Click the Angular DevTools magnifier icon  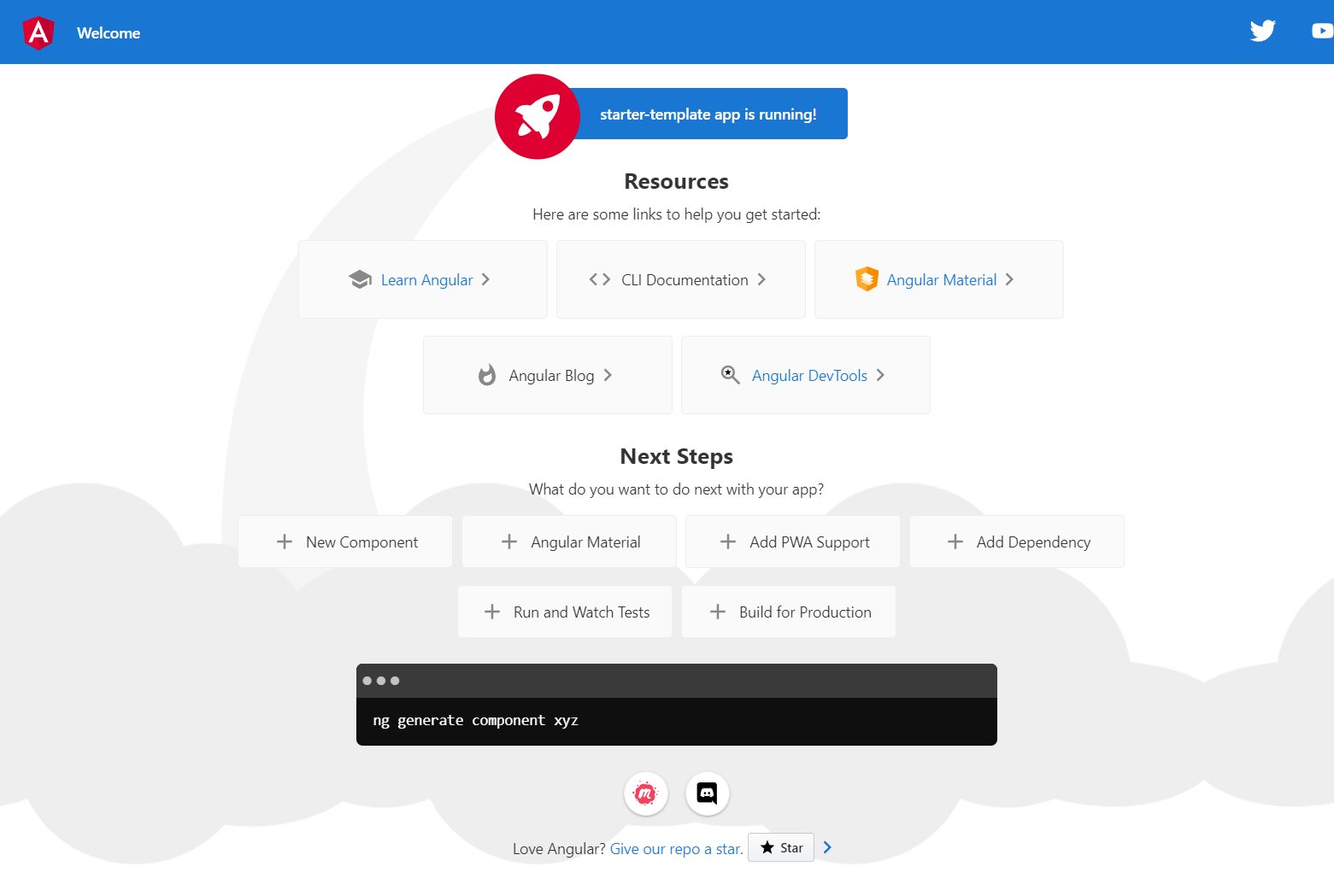pyautogui.click(x=731, y=375)
